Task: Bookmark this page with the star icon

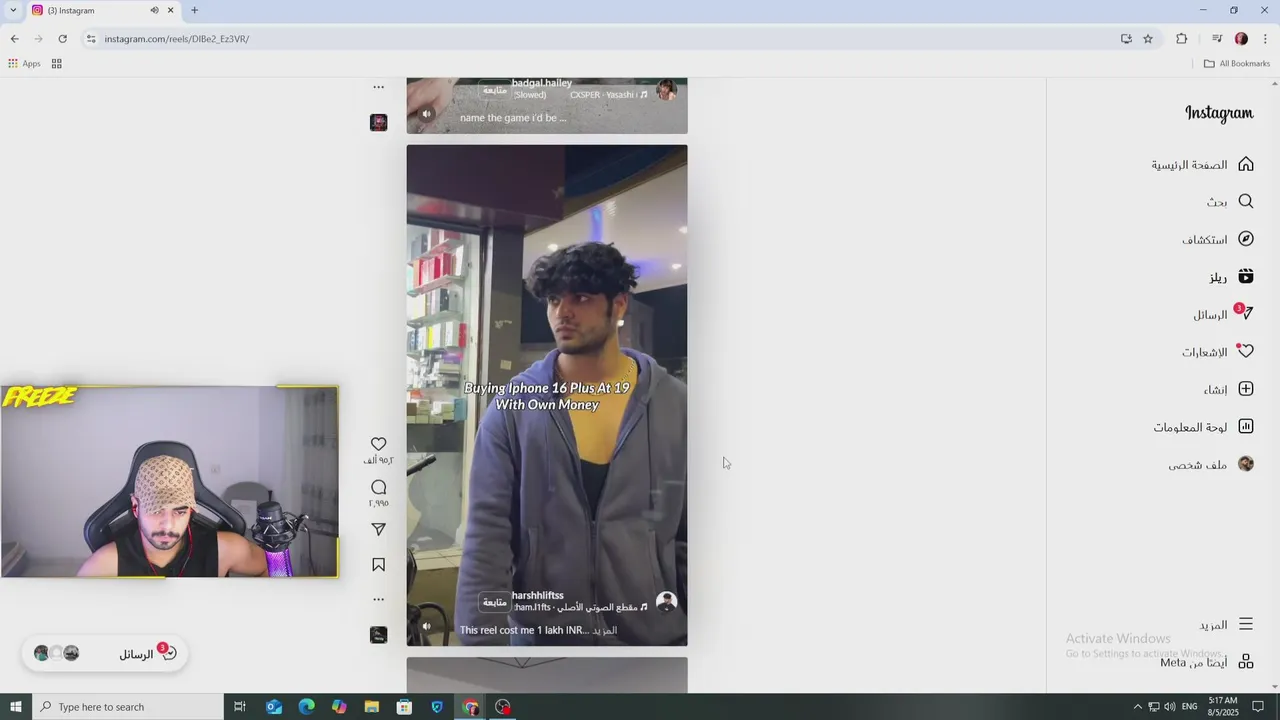Action: [1148, 39]
